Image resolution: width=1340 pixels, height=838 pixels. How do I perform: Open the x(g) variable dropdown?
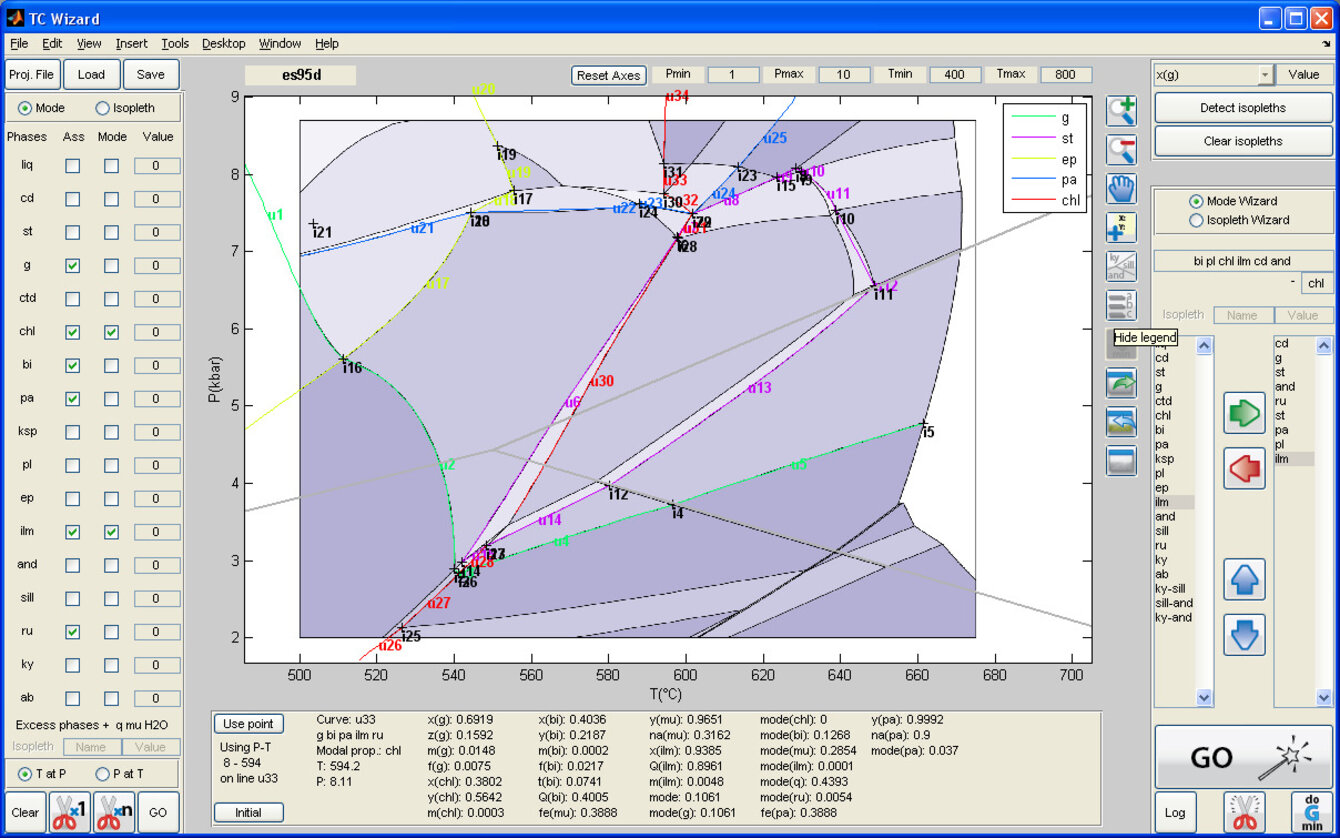click(x=1265, y=75)
